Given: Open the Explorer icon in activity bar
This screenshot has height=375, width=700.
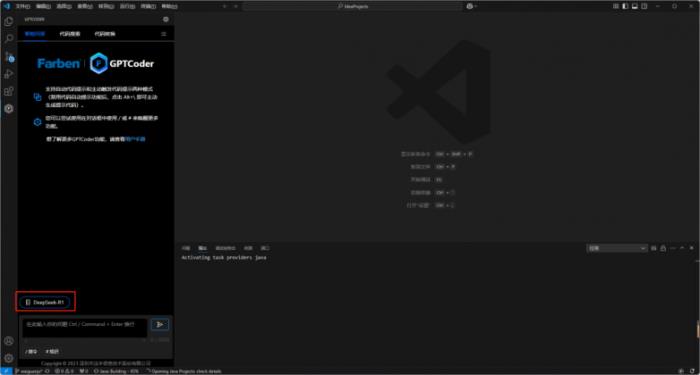Looking at the screenshot, I should pos(8,21).
